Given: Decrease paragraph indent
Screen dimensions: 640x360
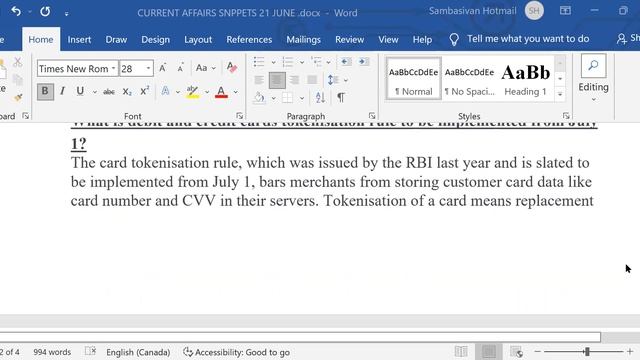Looking at the screenshot, I should point(346,62).
